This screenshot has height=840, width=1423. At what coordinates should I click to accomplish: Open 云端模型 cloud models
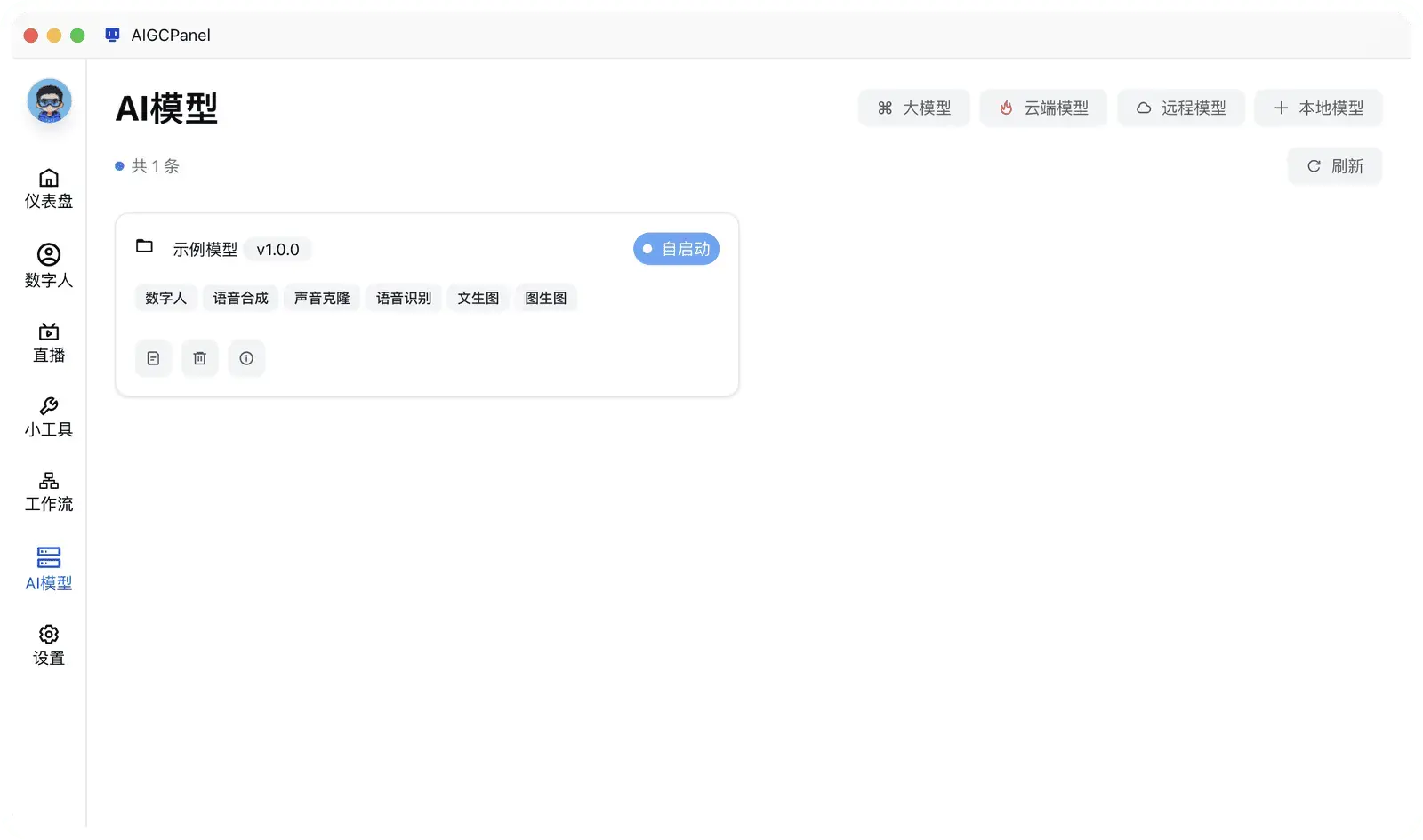pos(1043,108)
